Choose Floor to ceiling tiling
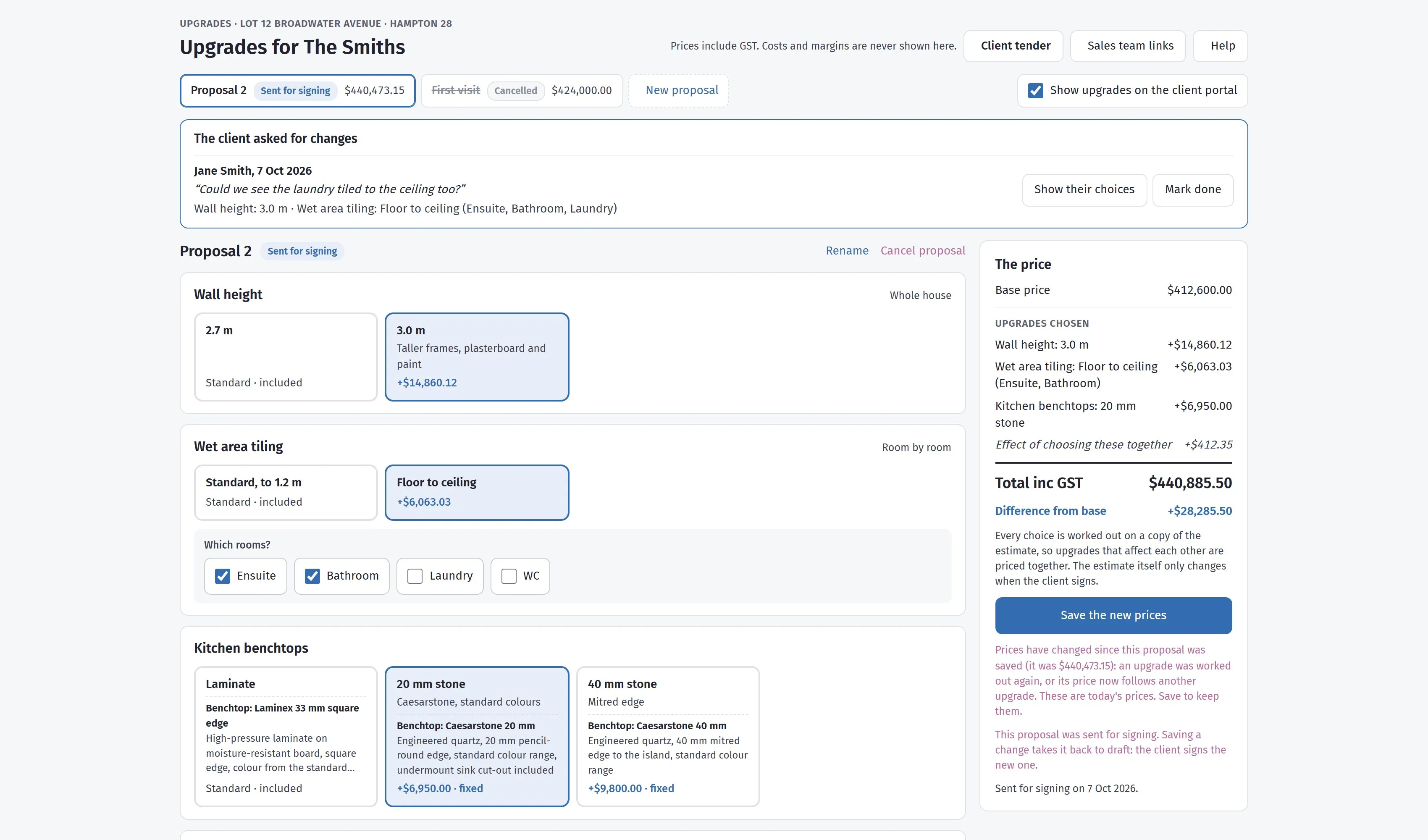Viewport: 1428px width, 840px height. [477, 493]
